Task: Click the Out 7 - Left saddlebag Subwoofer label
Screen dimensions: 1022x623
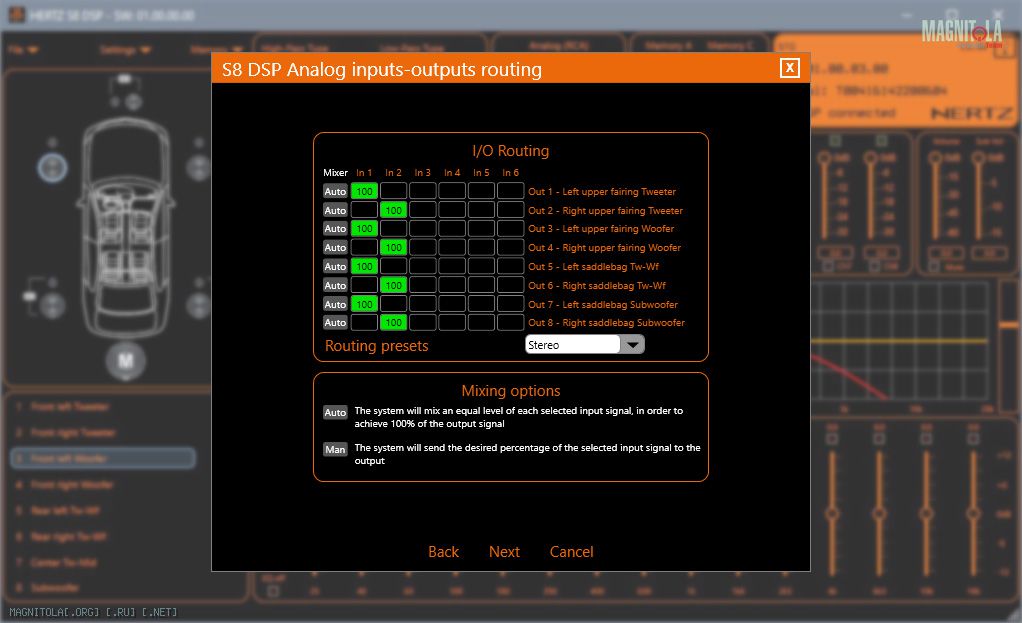Action: pos(603,304)
